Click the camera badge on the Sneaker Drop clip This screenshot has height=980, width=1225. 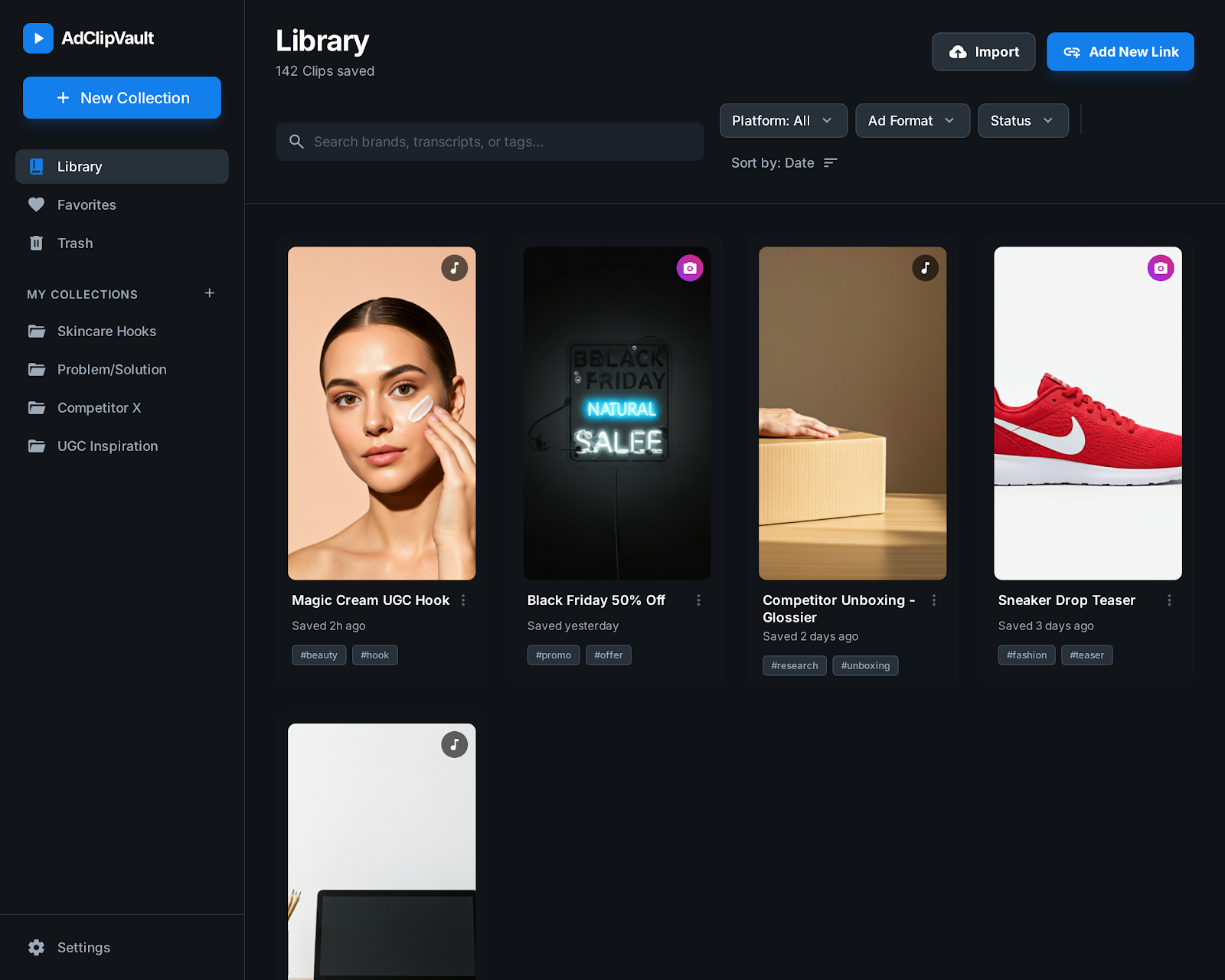[x=1161, y=268]
